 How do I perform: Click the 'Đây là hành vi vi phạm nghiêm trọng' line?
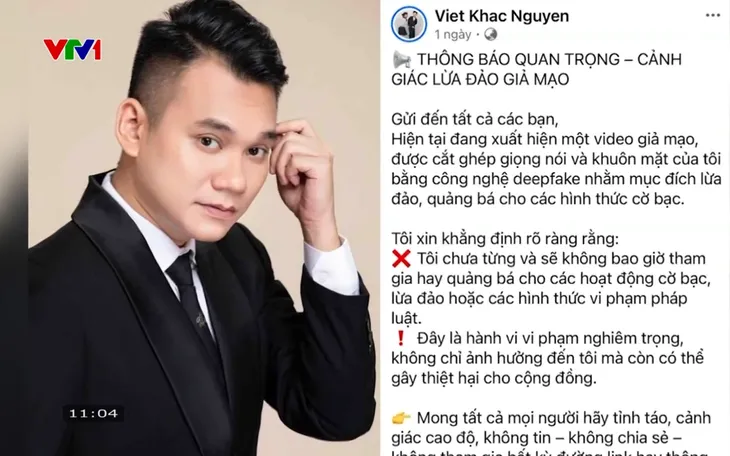click(550, 338)
